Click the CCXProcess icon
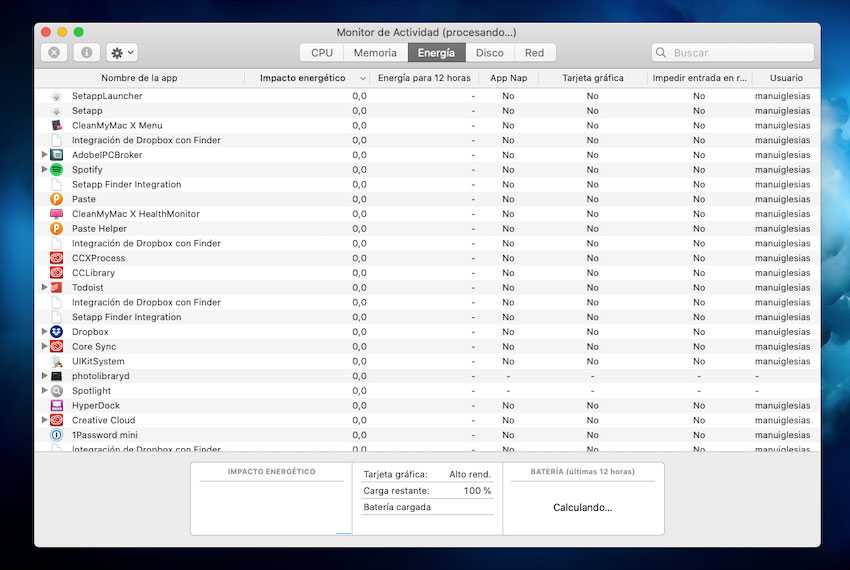Viewport: 850px width, 570px height. (x=56, y=258)
